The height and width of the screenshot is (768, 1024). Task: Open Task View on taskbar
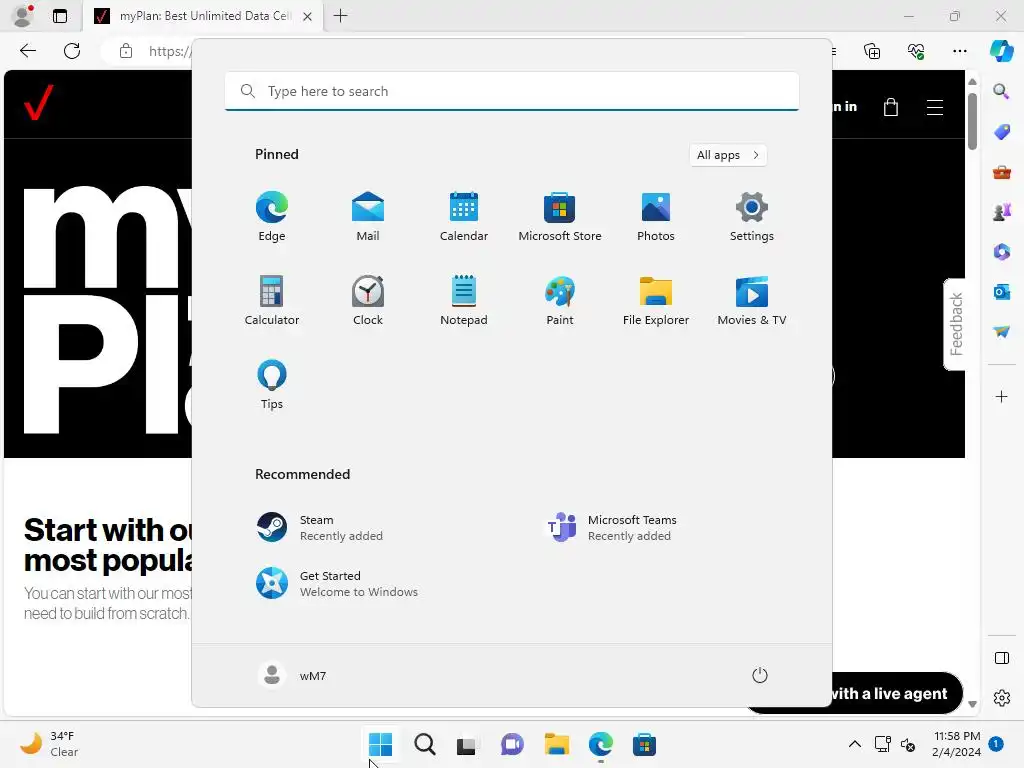click(x=467, y=744)
